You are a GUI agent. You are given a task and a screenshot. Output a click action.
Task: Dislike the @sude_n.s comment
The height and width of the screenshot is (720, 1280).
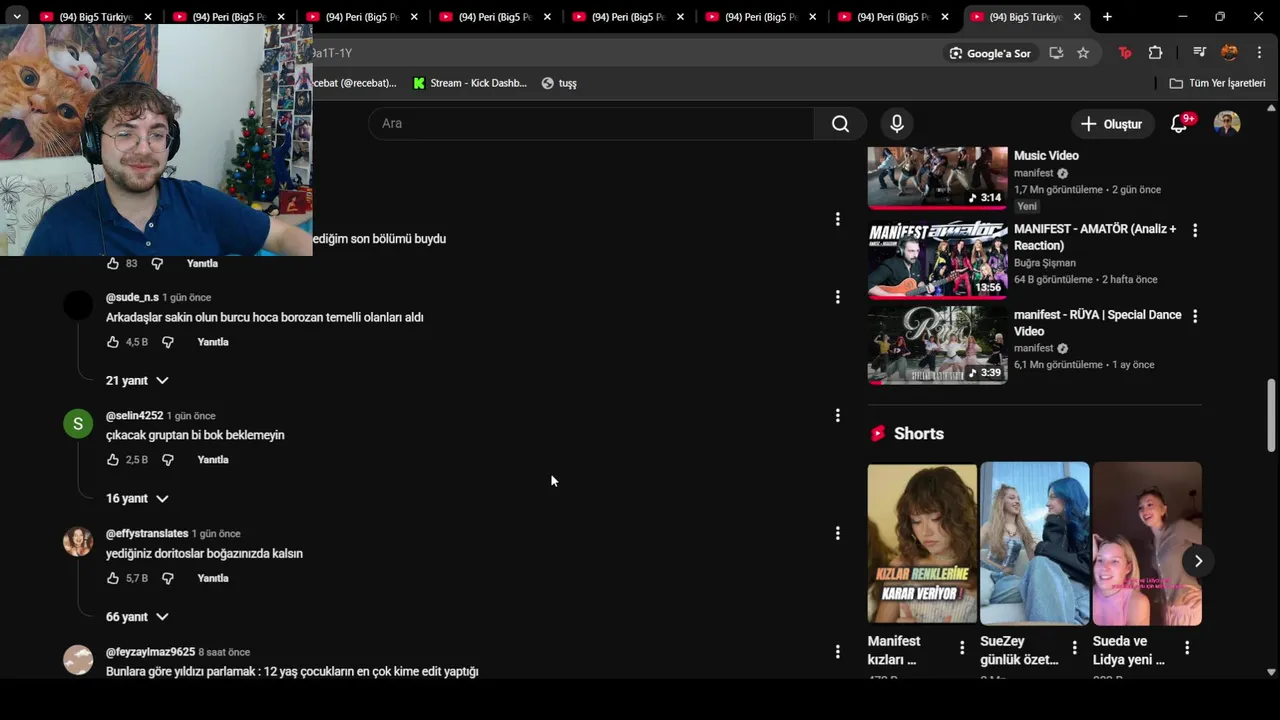coord(168,342)
